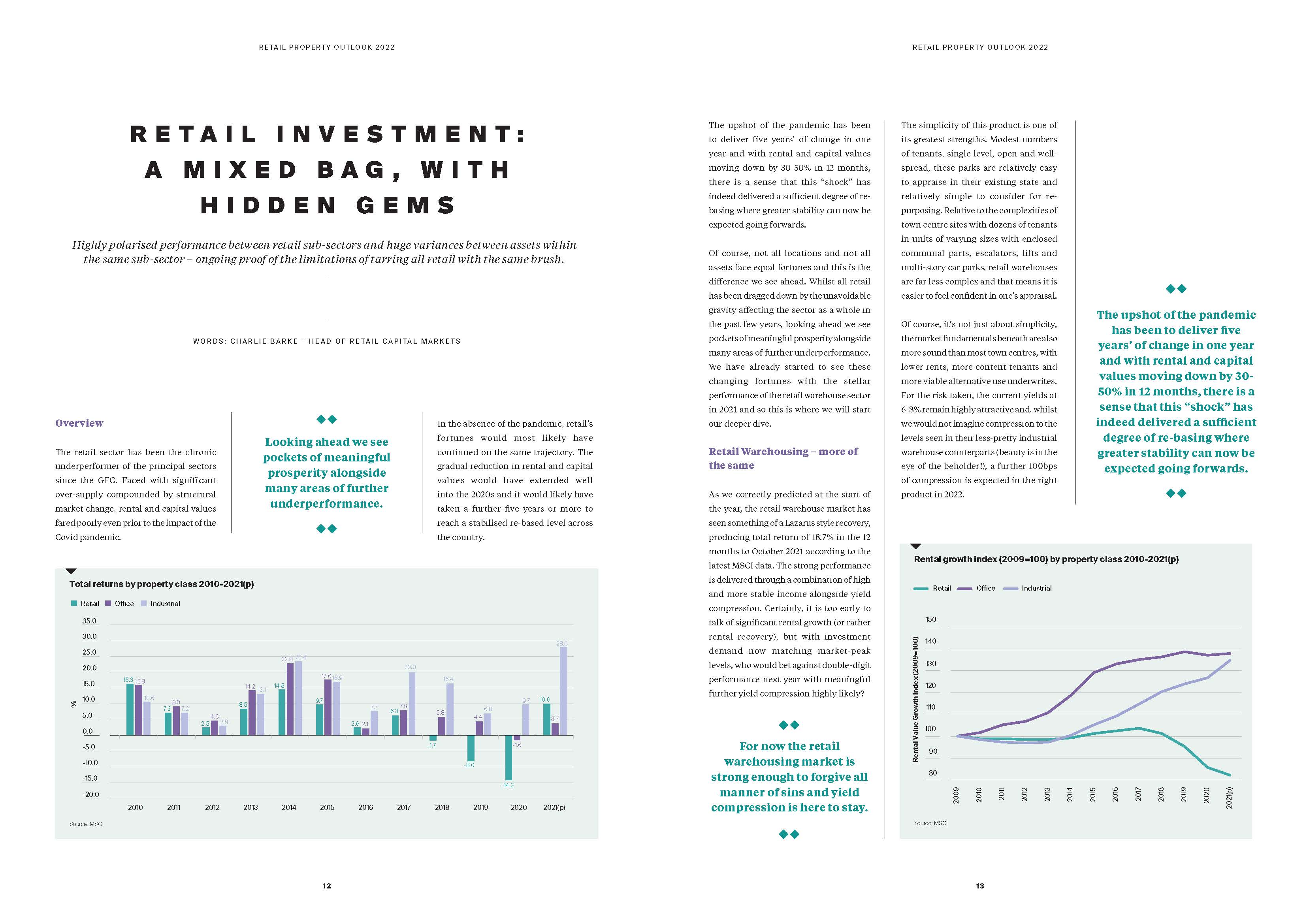The image size is (1307, 924).
Task: Click the Retail legend line in rental growth chart
Action: [x=921, y=589]
